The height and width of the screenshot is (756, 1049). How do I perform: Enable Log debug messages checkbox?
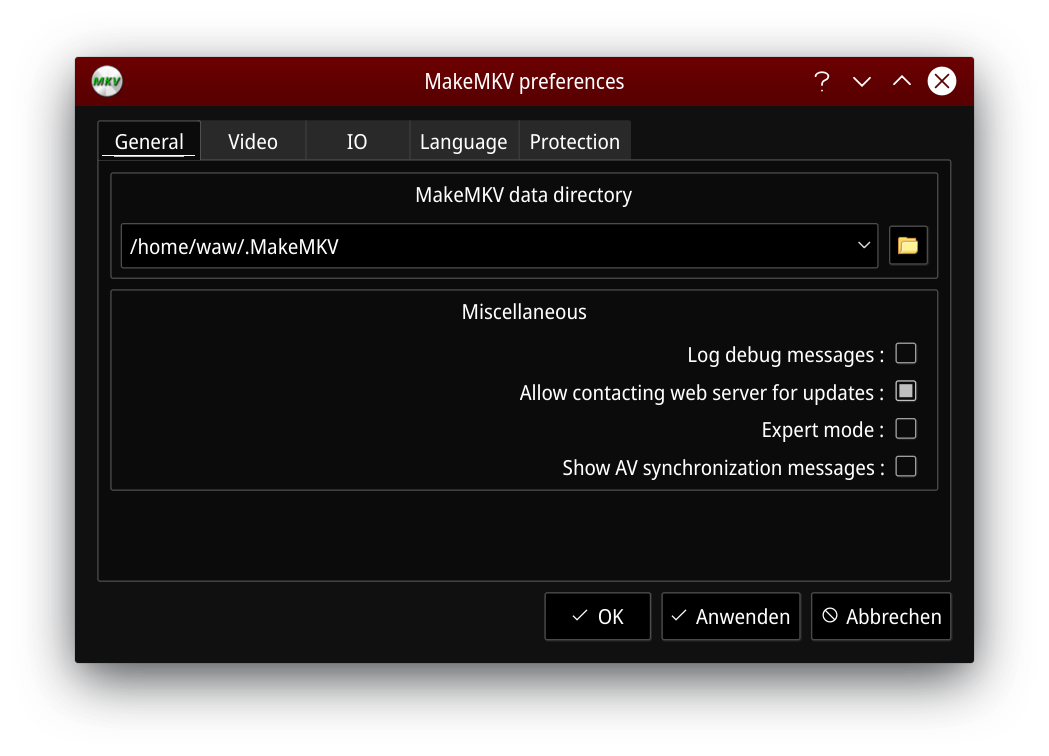[x=906, y=354]
